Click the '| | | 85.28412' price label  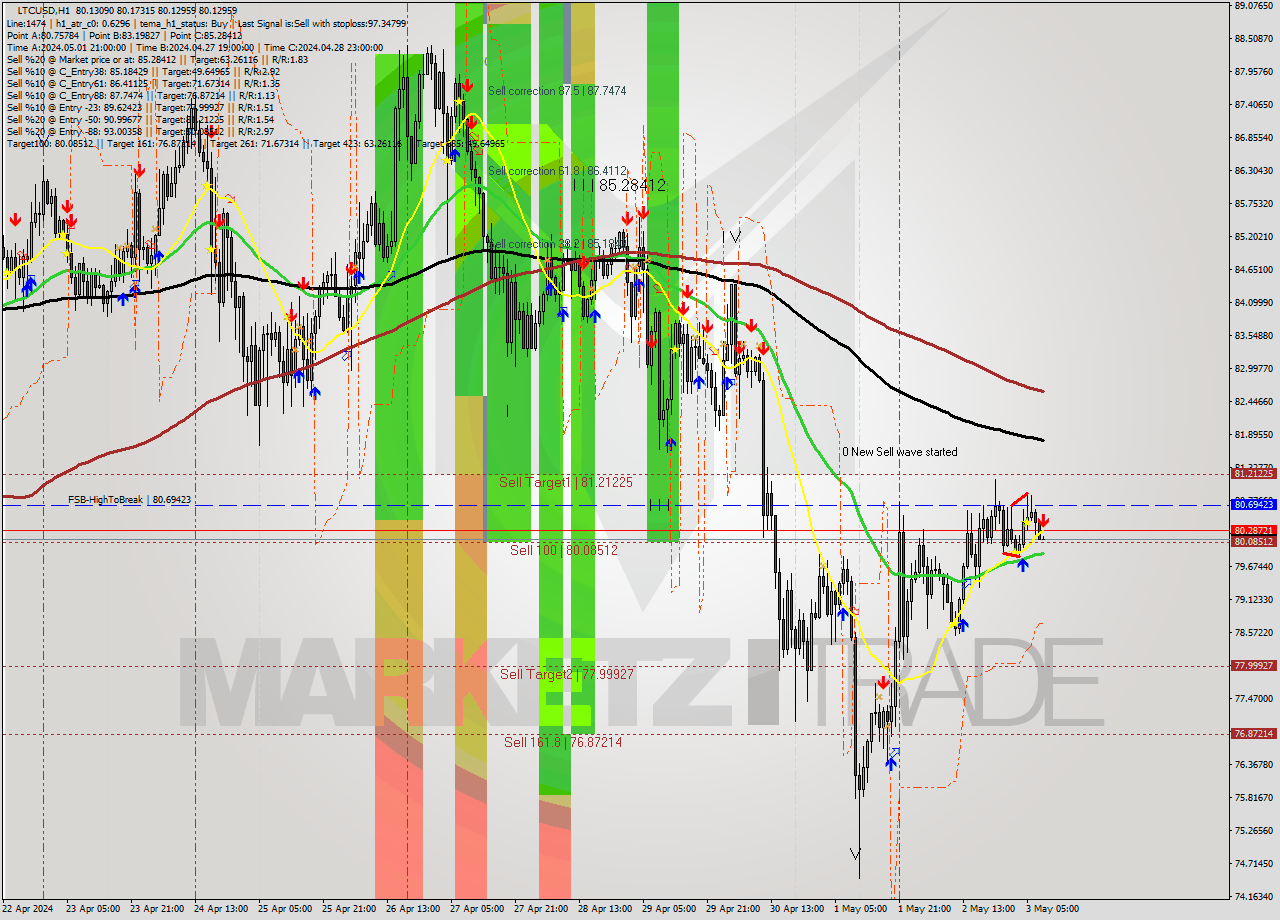click(619, 185)
